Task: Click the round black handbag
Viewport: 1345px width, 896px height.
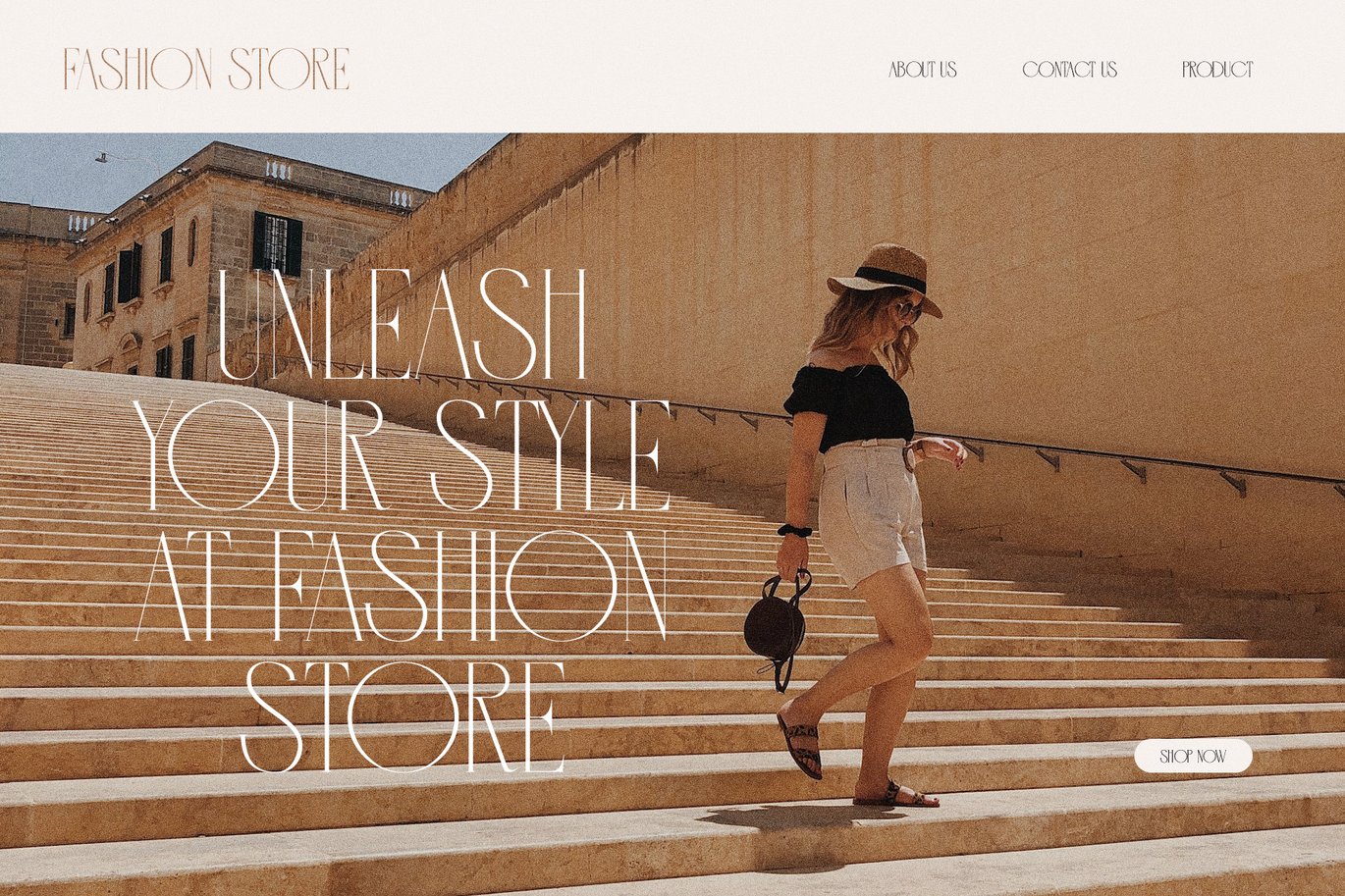Action: 775,628
